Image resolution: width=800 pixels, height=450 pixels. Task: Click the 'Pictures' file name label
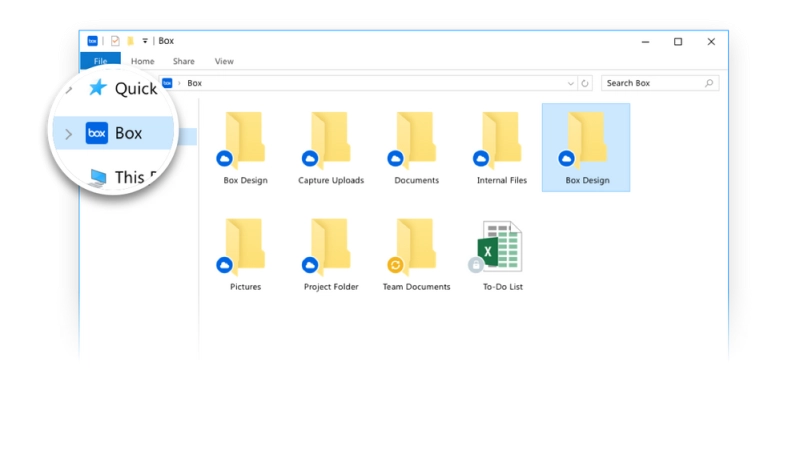[x=245, y=287]
